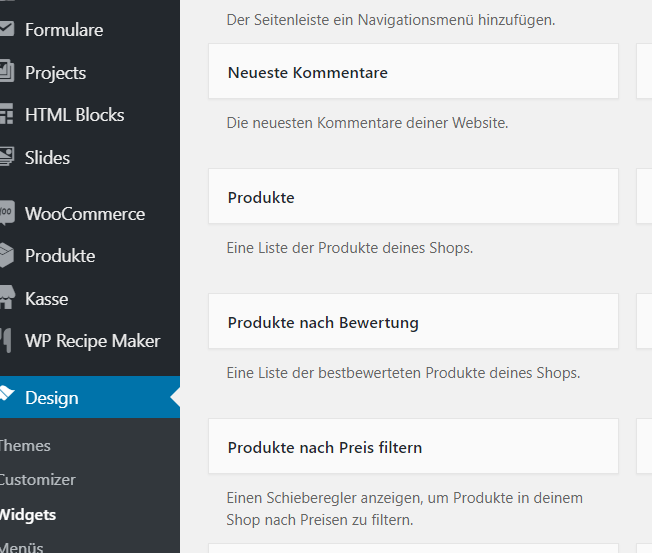The height and width of the screenshot is (553, 652).
Task: Click the Formulare envelope icon
Action: pyautogui.click(x=6, y=30)
